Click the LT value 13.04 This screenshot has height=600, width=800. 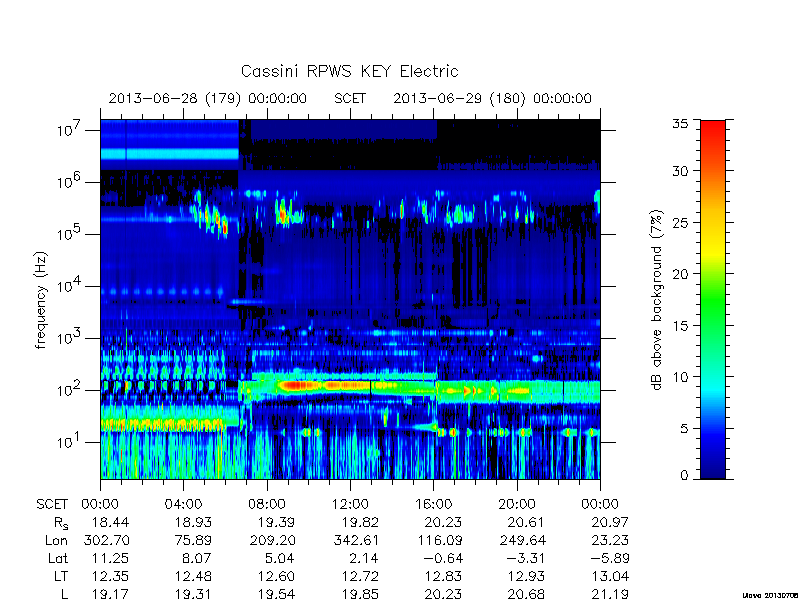[x=610, y=577]
